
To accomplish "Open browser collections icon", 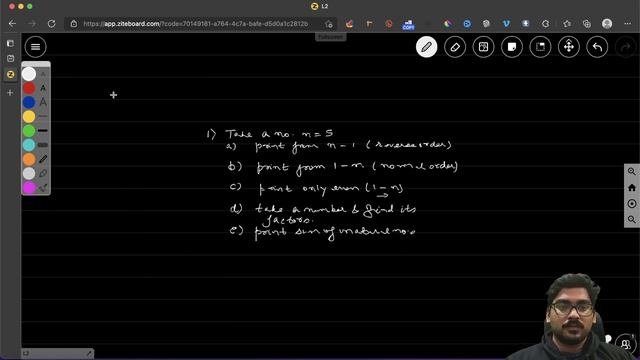I will tap(587, 24).
